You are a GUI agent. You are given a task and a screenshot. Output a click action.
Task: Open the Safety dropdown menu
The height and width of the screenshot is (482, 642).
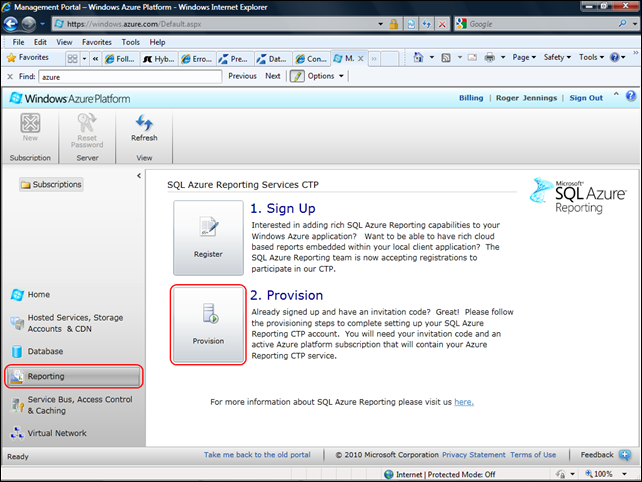557,57
